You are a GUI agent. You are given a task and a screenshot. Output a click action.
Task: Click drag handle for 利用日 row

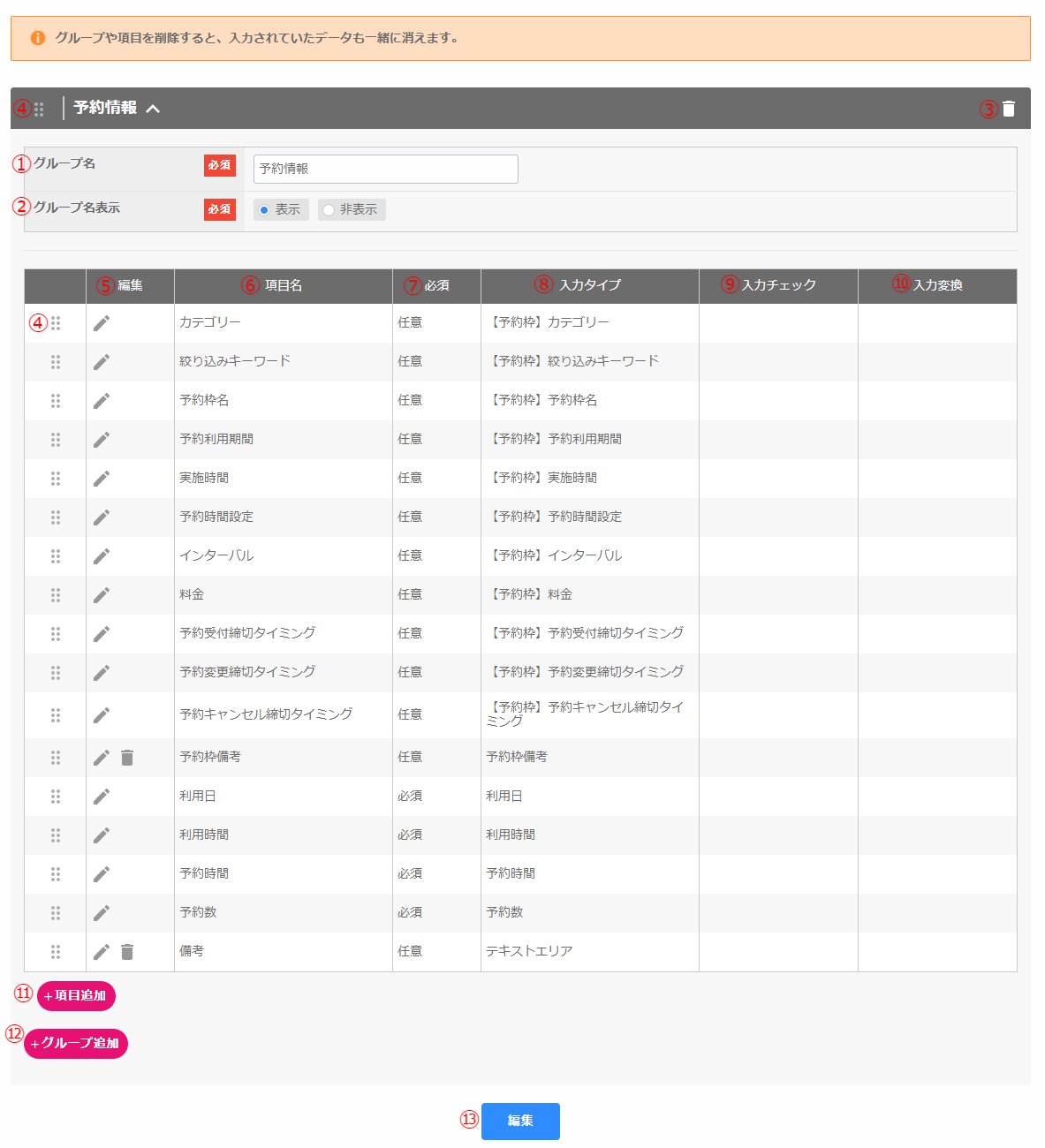click(x=56, y=797)
